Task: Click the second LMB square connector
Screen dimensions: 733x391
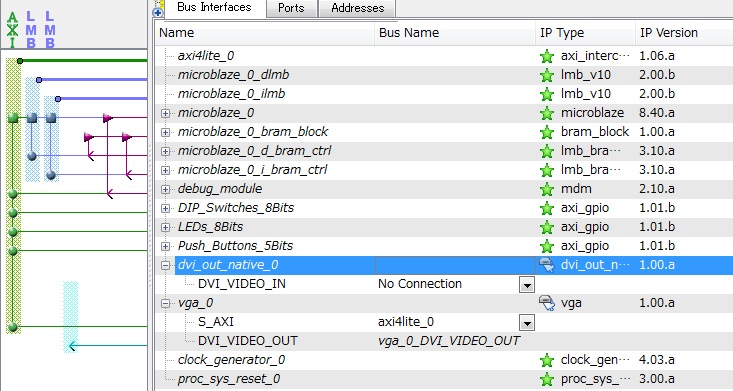Action: 51,117
